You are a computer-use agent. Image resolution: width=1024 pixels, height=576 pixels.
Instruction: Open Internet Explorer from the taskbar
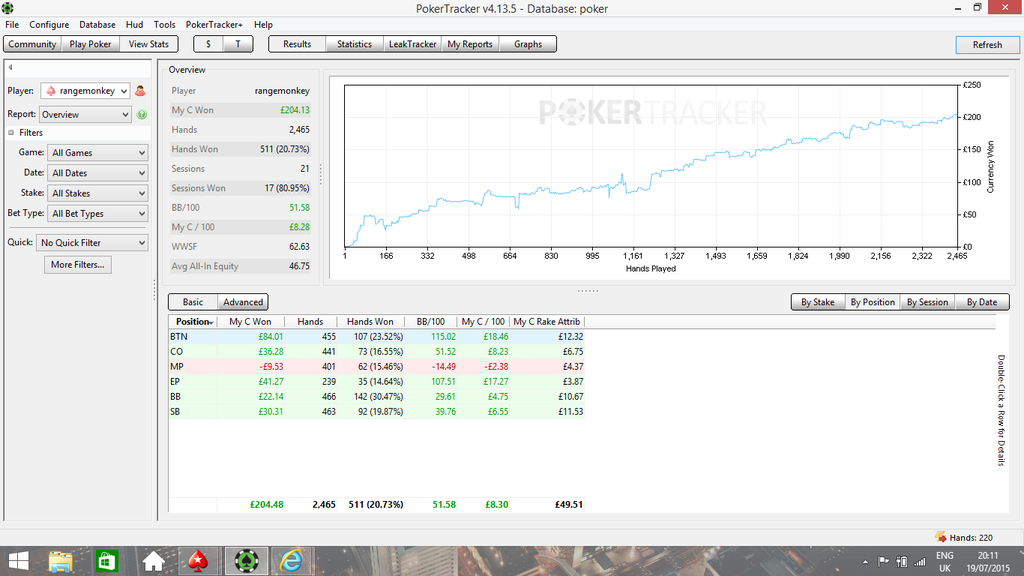291,561
